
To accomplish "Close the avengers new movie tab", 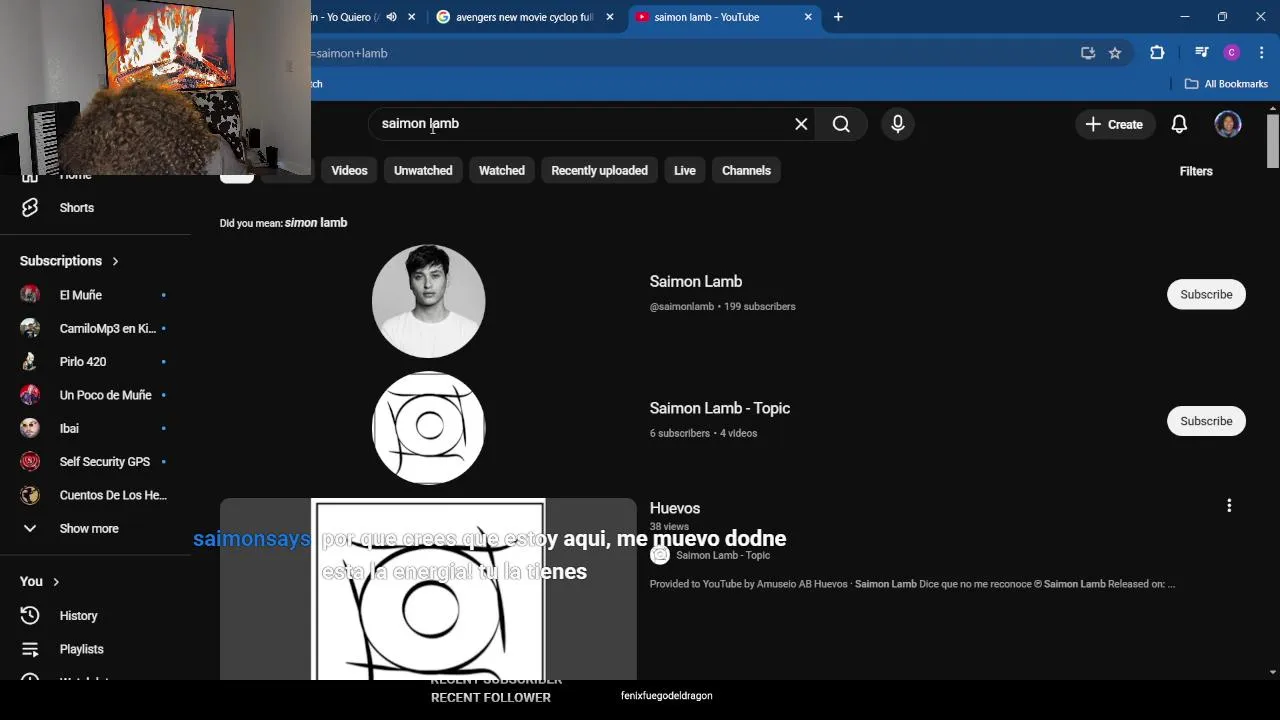I will point(610,17).
